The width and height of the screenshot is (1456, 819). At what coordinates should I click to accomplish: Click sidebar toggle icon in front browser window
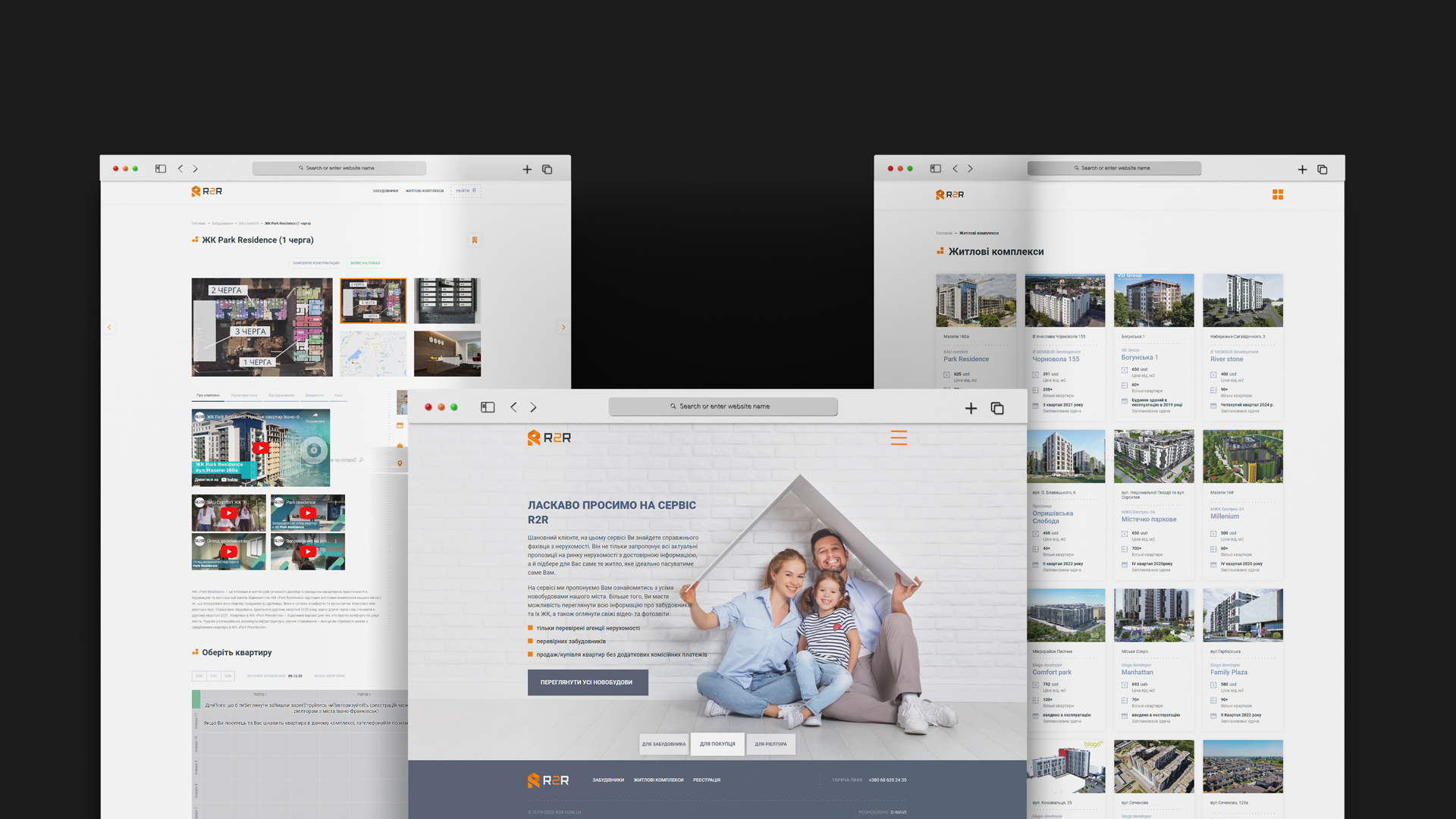[488, 407]
